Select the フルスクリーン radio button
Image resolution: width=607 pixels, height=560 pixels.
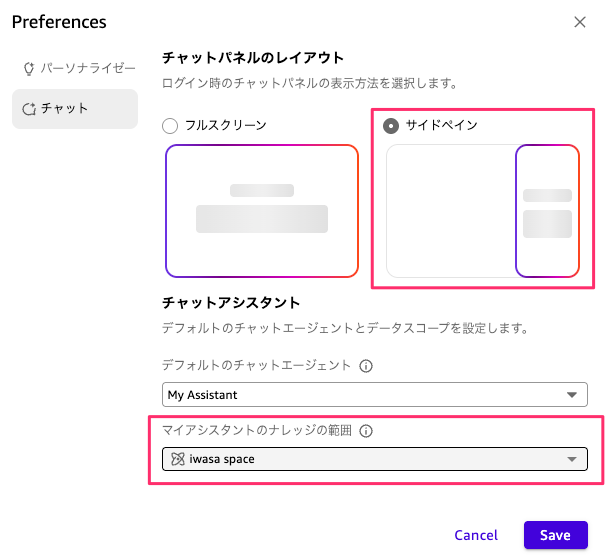(x=170, y=126)
